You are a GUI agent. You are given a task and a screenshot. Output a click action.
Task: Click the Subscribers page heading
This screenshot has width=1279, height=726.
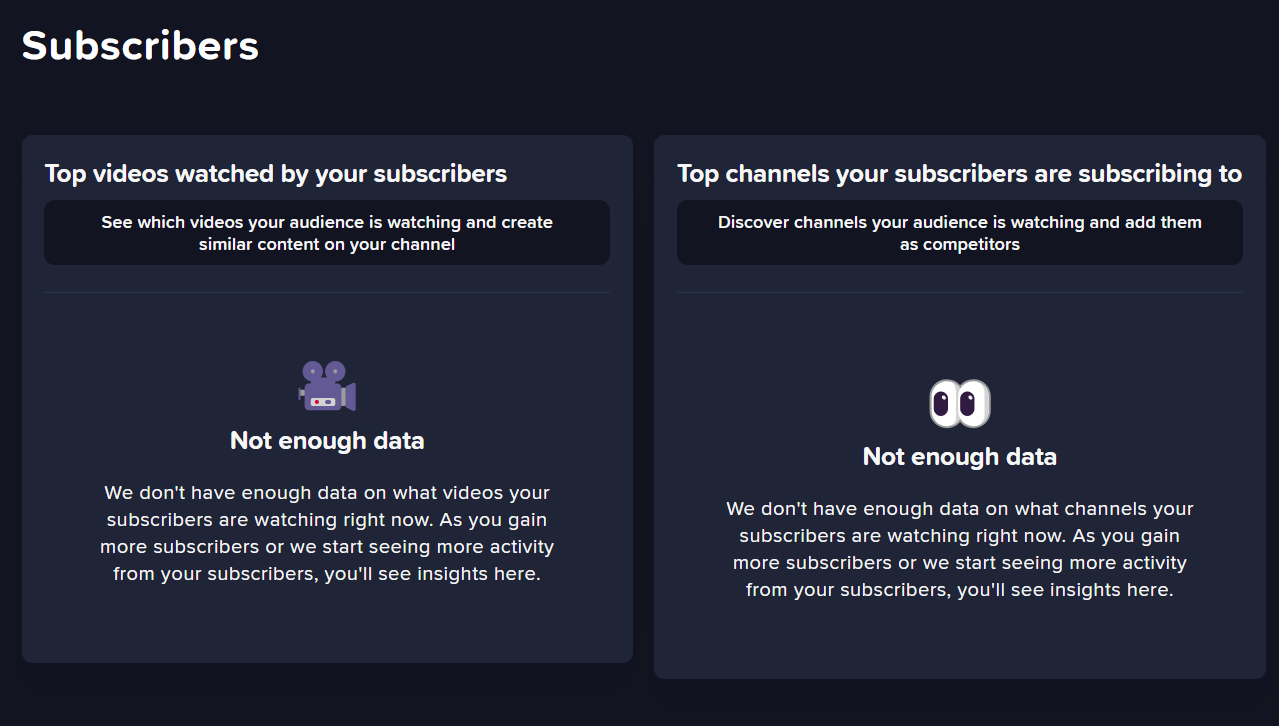pos(140,45)
